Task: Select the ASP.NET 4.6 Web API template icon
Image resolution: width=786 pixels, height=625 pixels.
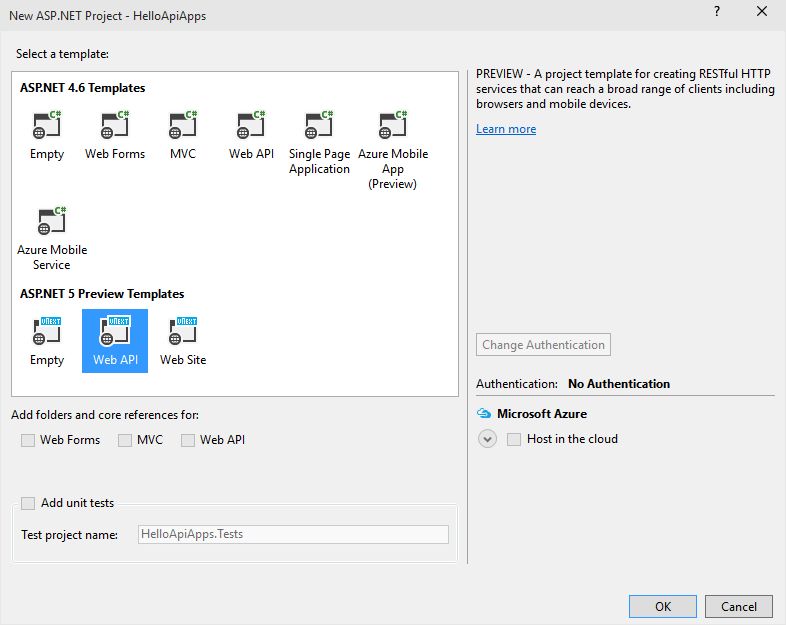Action: pyautogui.click(x=251, y=125)
